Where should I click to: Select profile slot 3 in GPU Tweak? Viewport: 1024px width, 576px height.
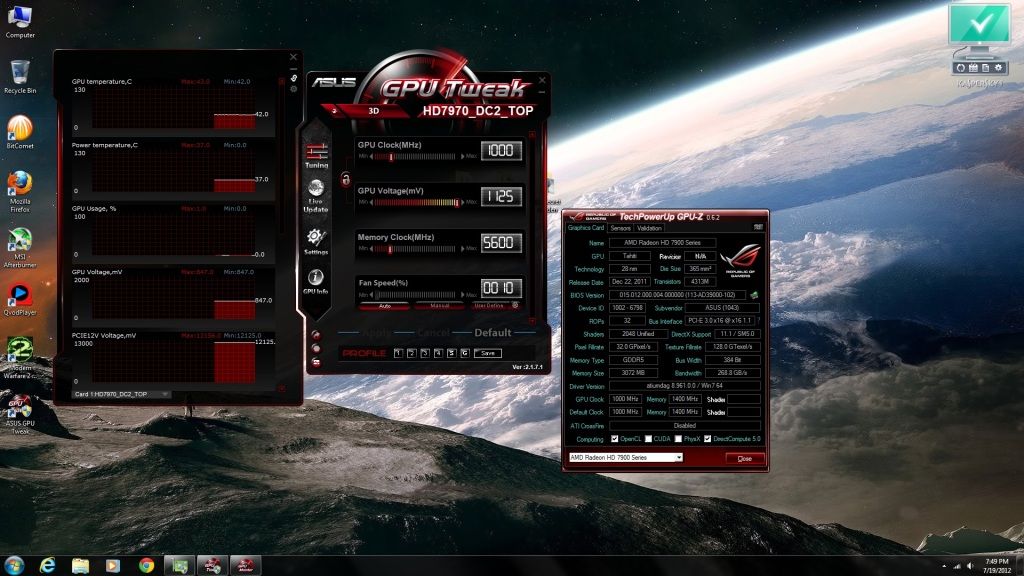[x=425, y=353]
